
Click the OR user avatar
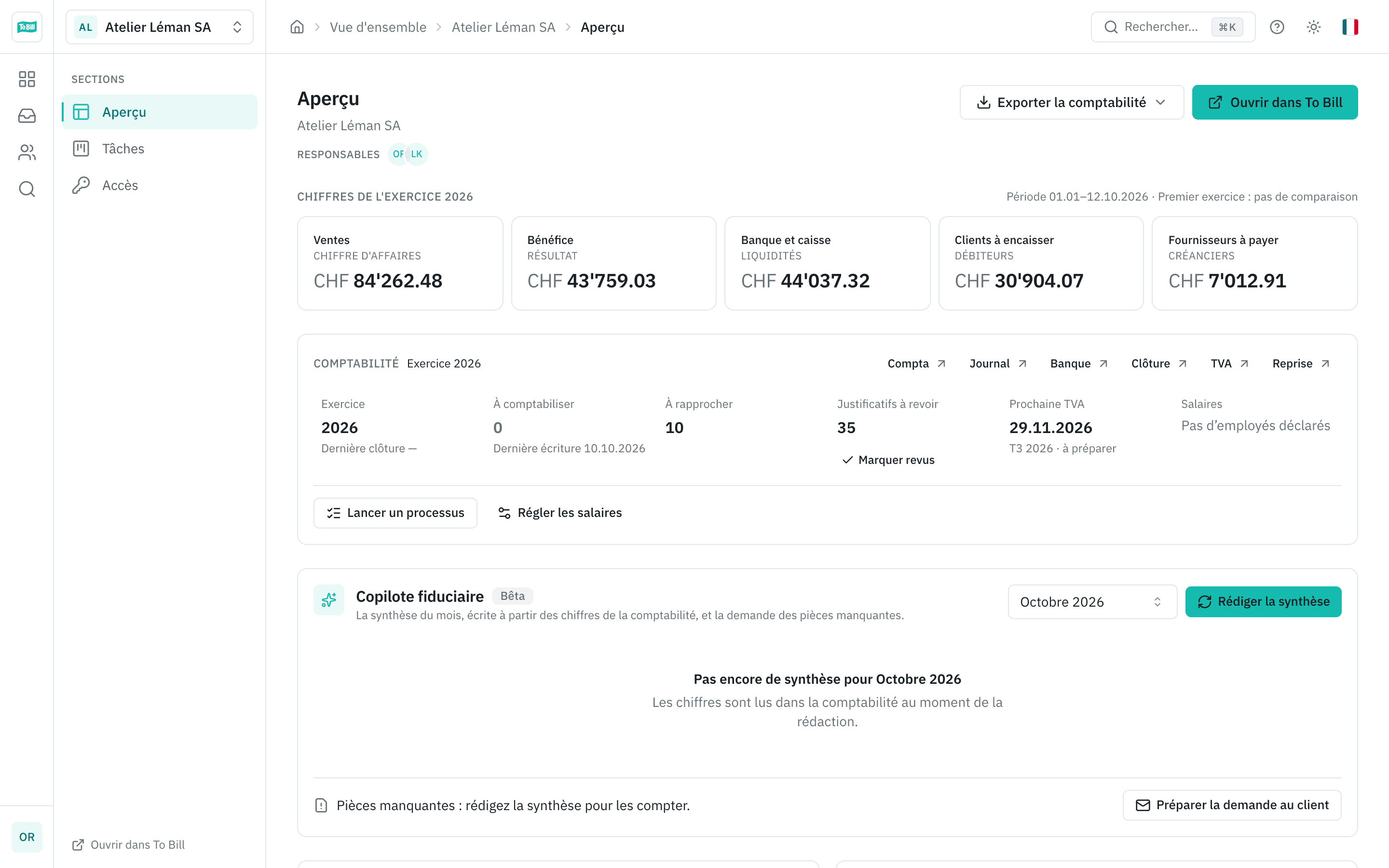coord(27,837)
